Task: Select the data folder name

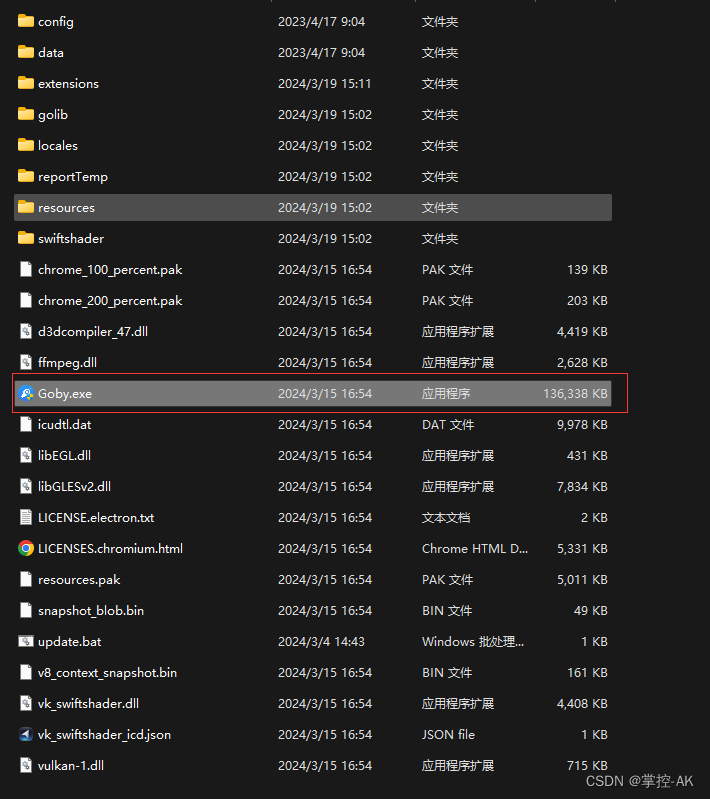Action: 50,52
